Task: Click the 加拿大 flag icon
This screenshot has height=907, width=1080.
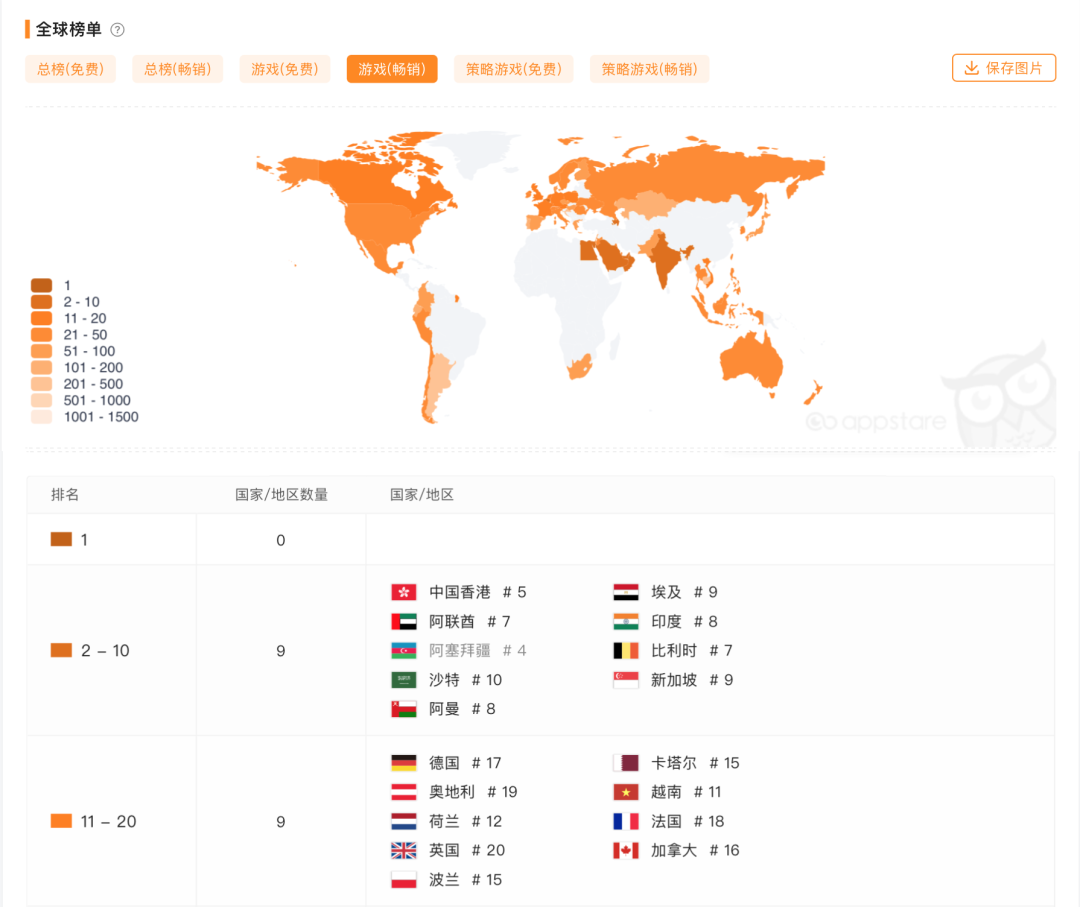Action: [x=626, y=851]
